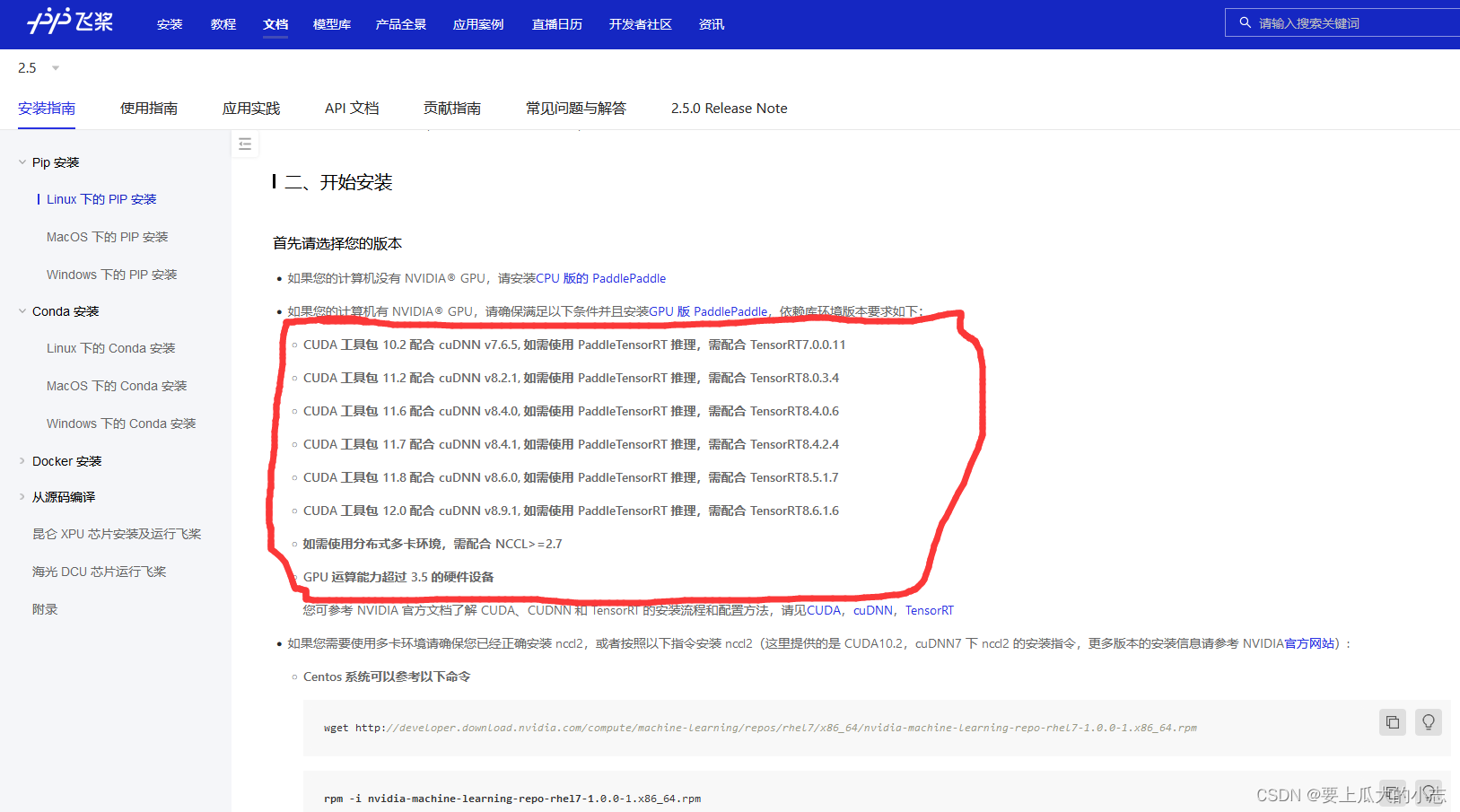Click the PaddlePaddle 飞桨 logo
The width and height of the screenshot is (1460, 812).
70,21
